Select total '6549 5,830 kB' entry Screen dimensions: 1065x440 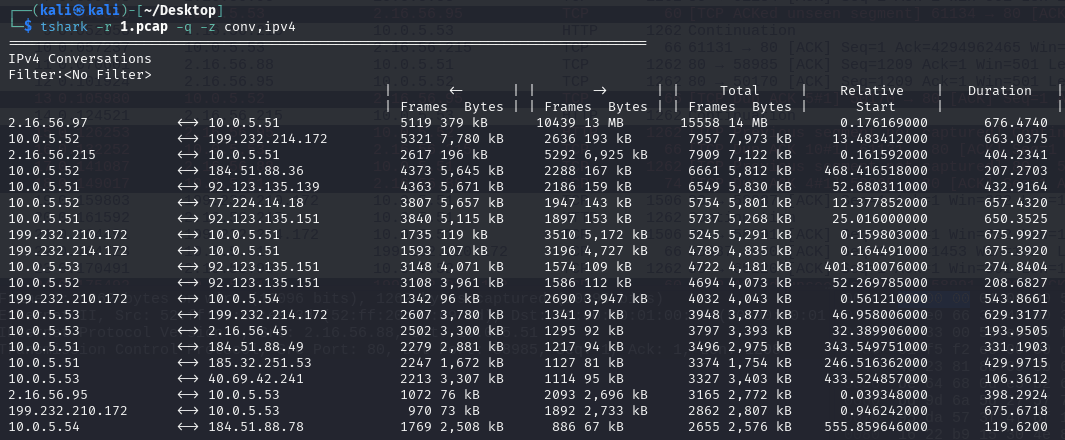point(740,187)
